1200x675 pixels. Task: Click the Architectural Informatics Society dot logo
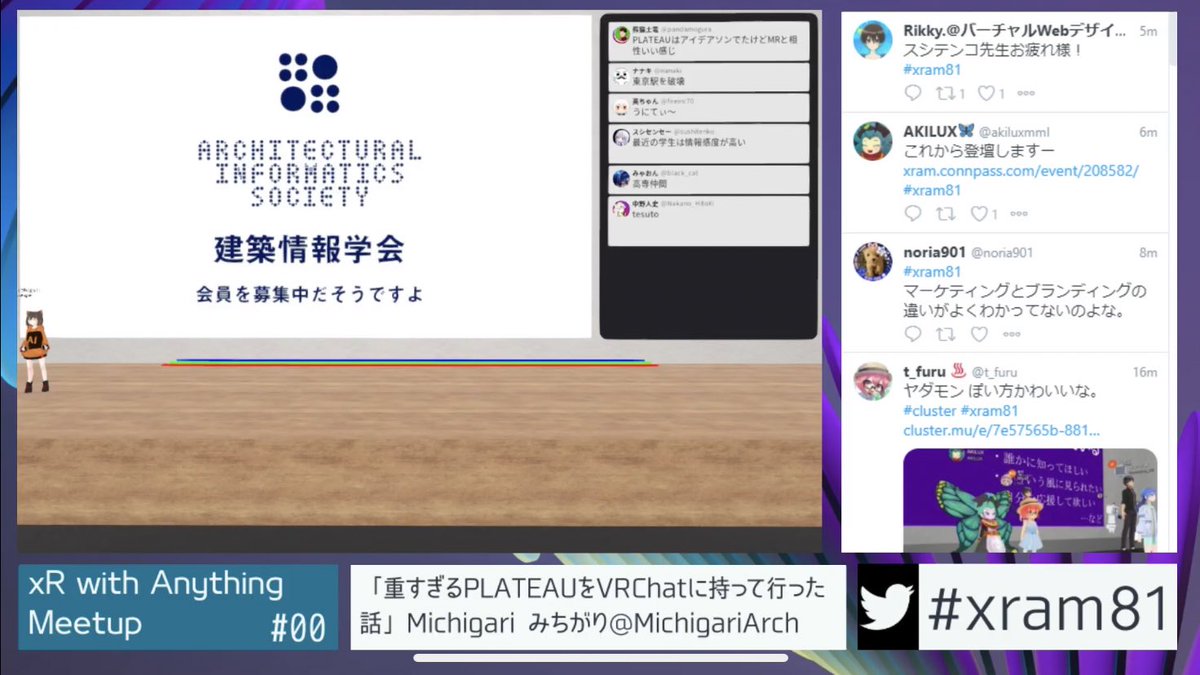click(x=309, y=83)
